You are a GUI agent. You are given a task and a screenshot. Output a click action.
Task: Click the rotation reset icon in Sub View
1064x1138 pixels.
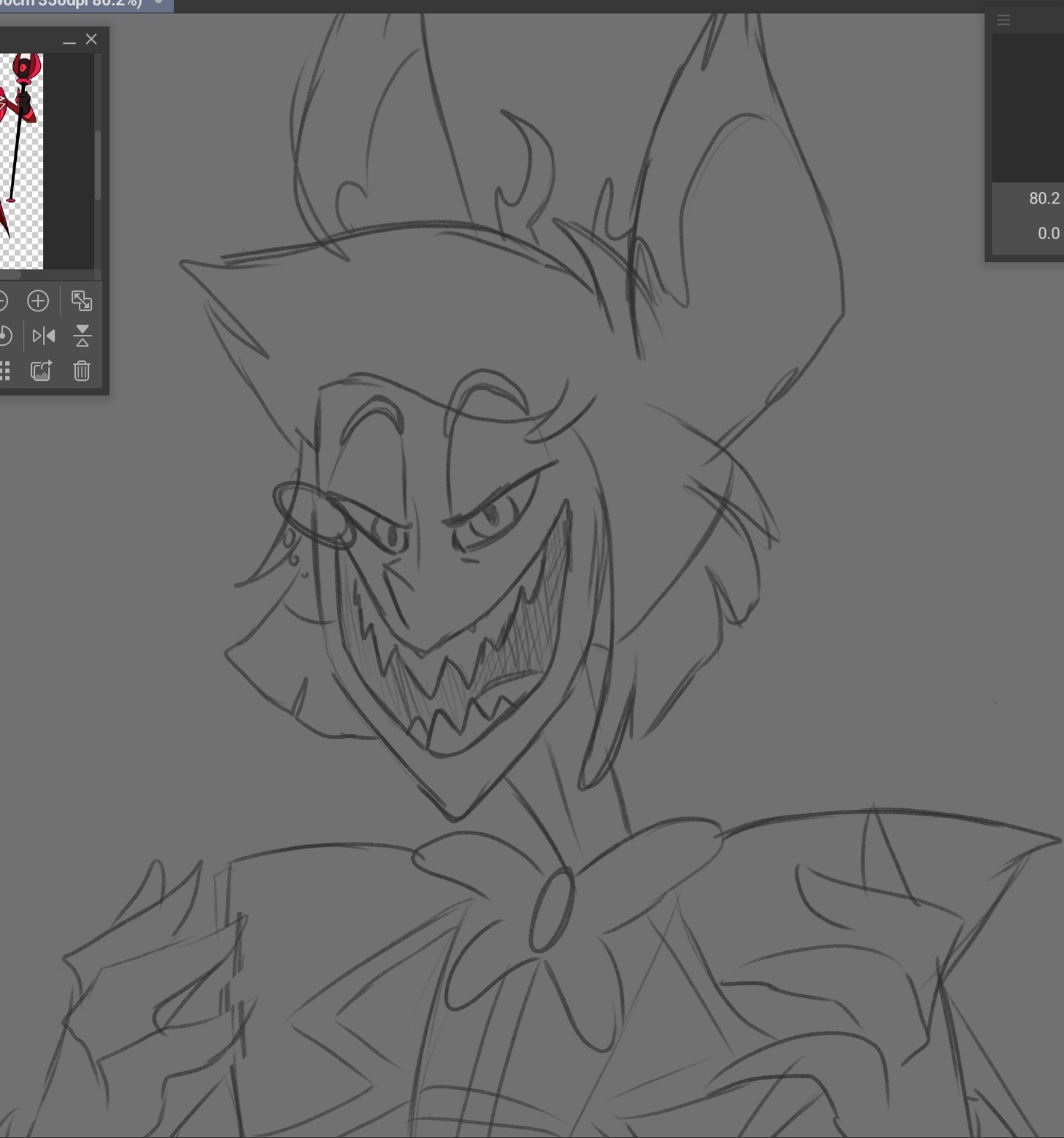tap(4, 336)
